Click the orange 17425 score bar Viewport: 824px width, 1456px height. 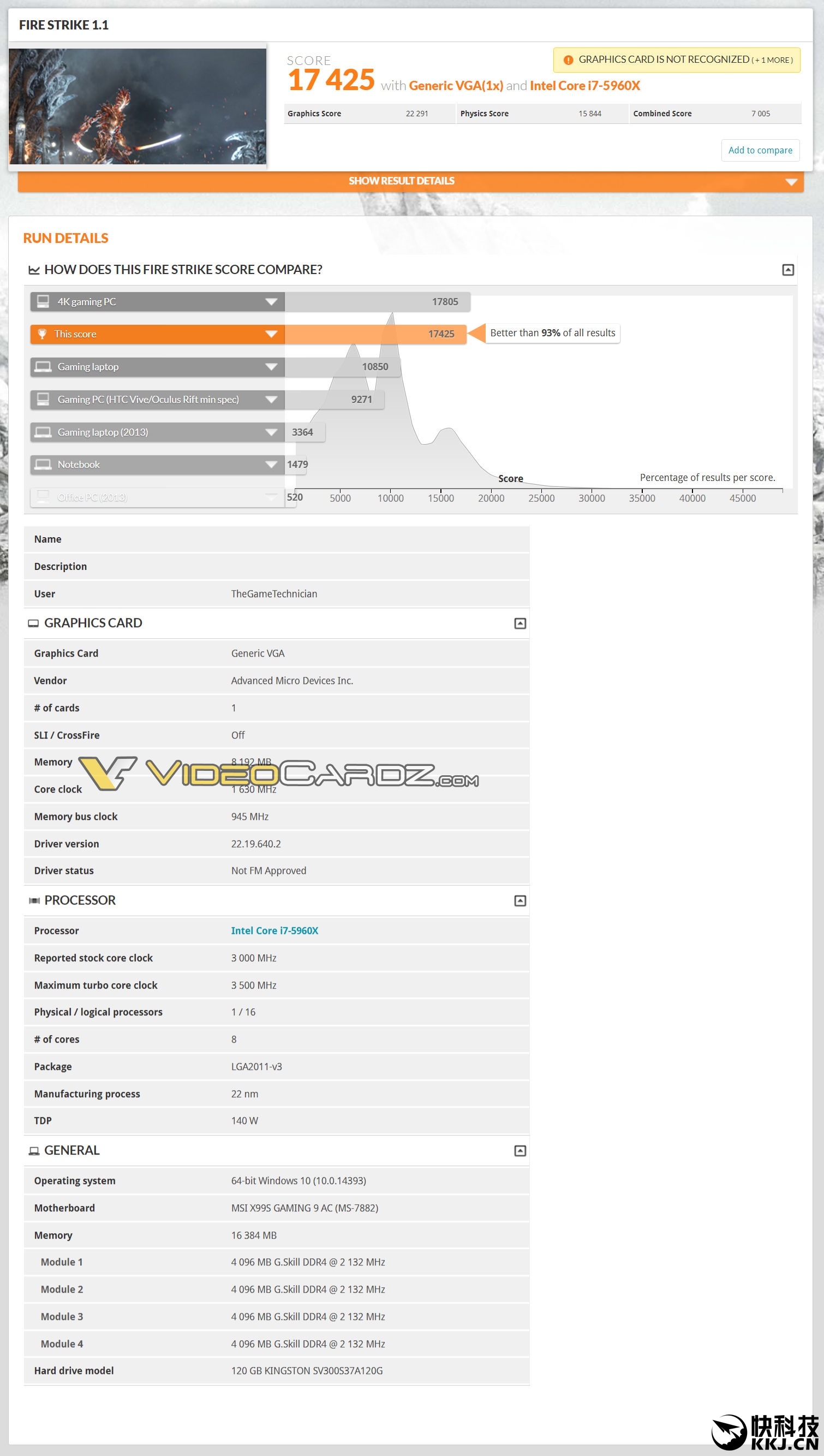click(x=375, y=334)
